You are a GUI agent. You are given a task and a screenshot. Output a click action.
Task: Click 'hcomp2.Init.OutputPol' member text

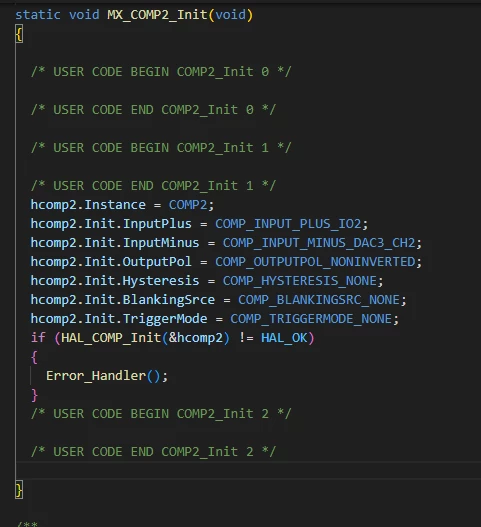[x=111, y=261]
